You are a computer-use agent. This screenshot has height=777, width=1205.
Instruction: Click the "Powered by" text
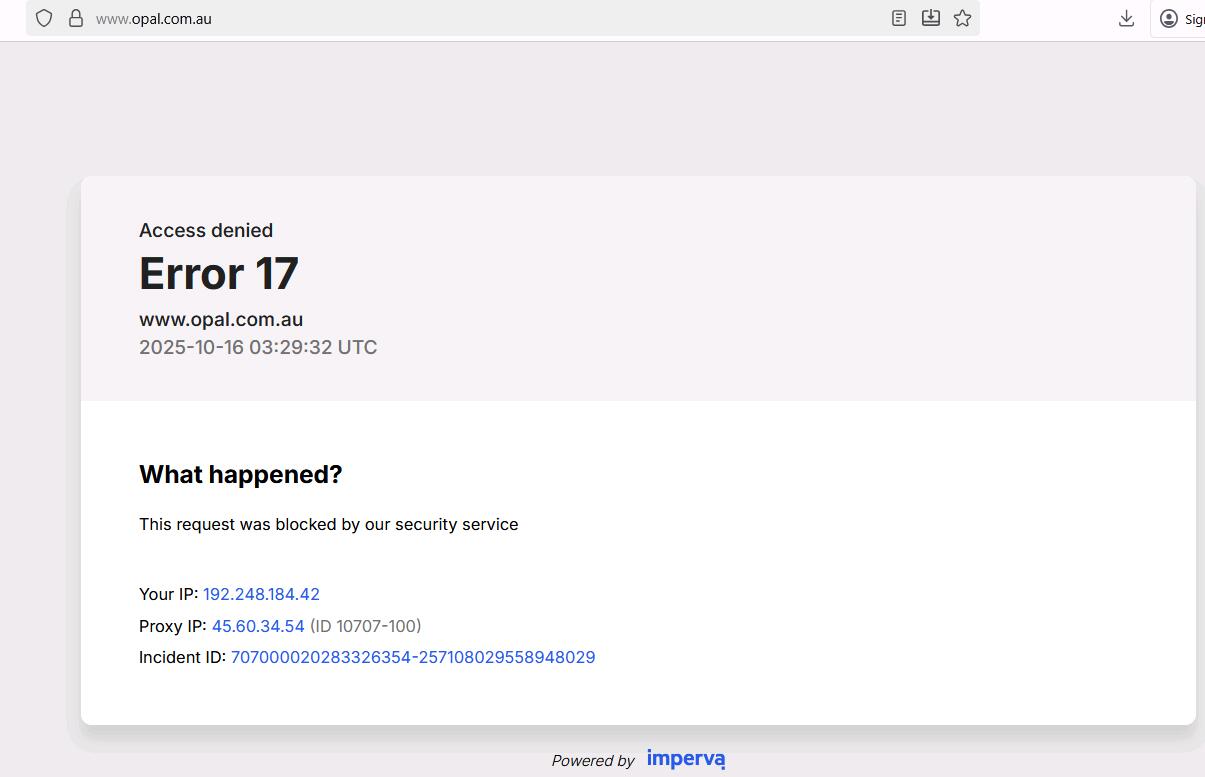[x=593, y=761]
